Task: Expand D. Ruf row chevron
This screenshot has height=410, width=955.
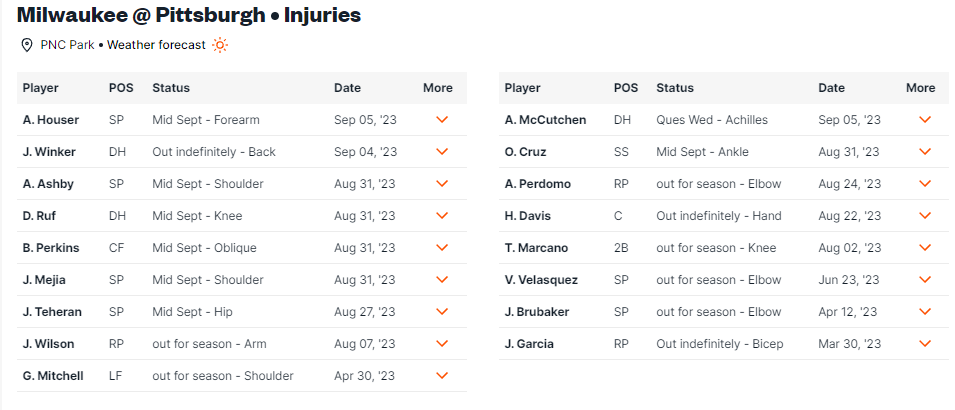Action: pos(442,216)
